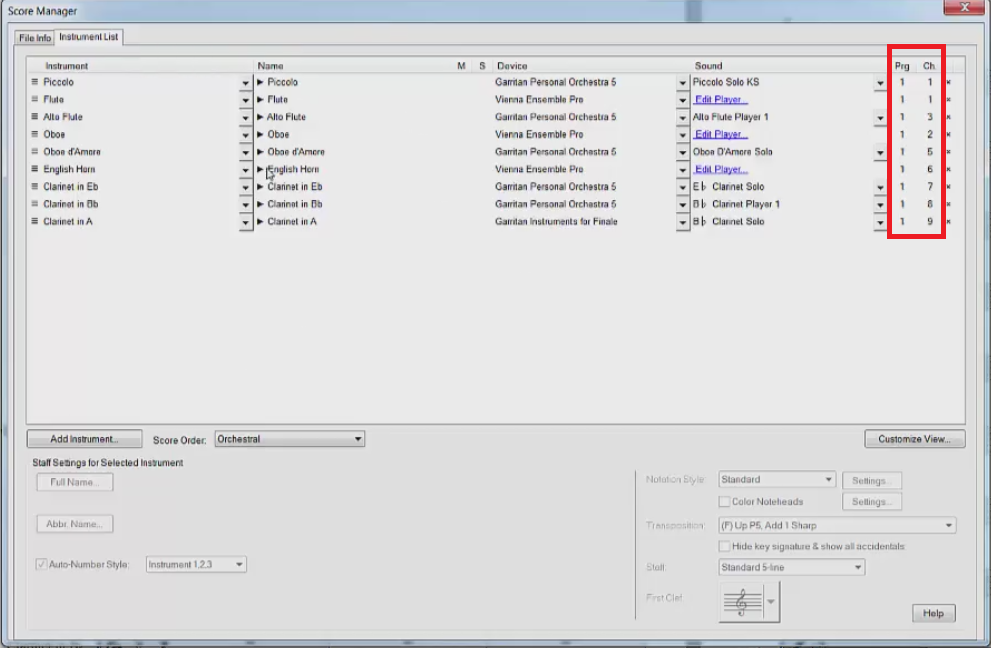This screenshot has width=991, height=648.
Task: Click the Add Instrument button
Action: pyautogui.click(x=84, y=439)
